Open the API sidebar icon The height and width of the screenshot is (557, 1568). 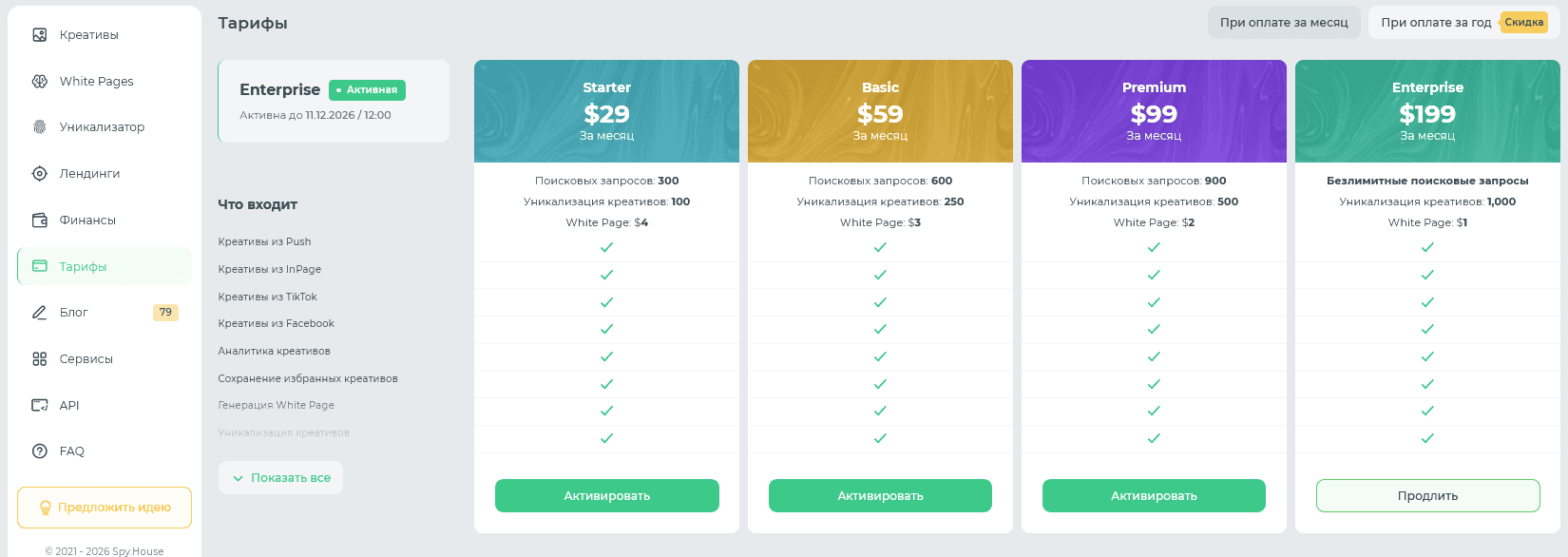coord(40,406)
